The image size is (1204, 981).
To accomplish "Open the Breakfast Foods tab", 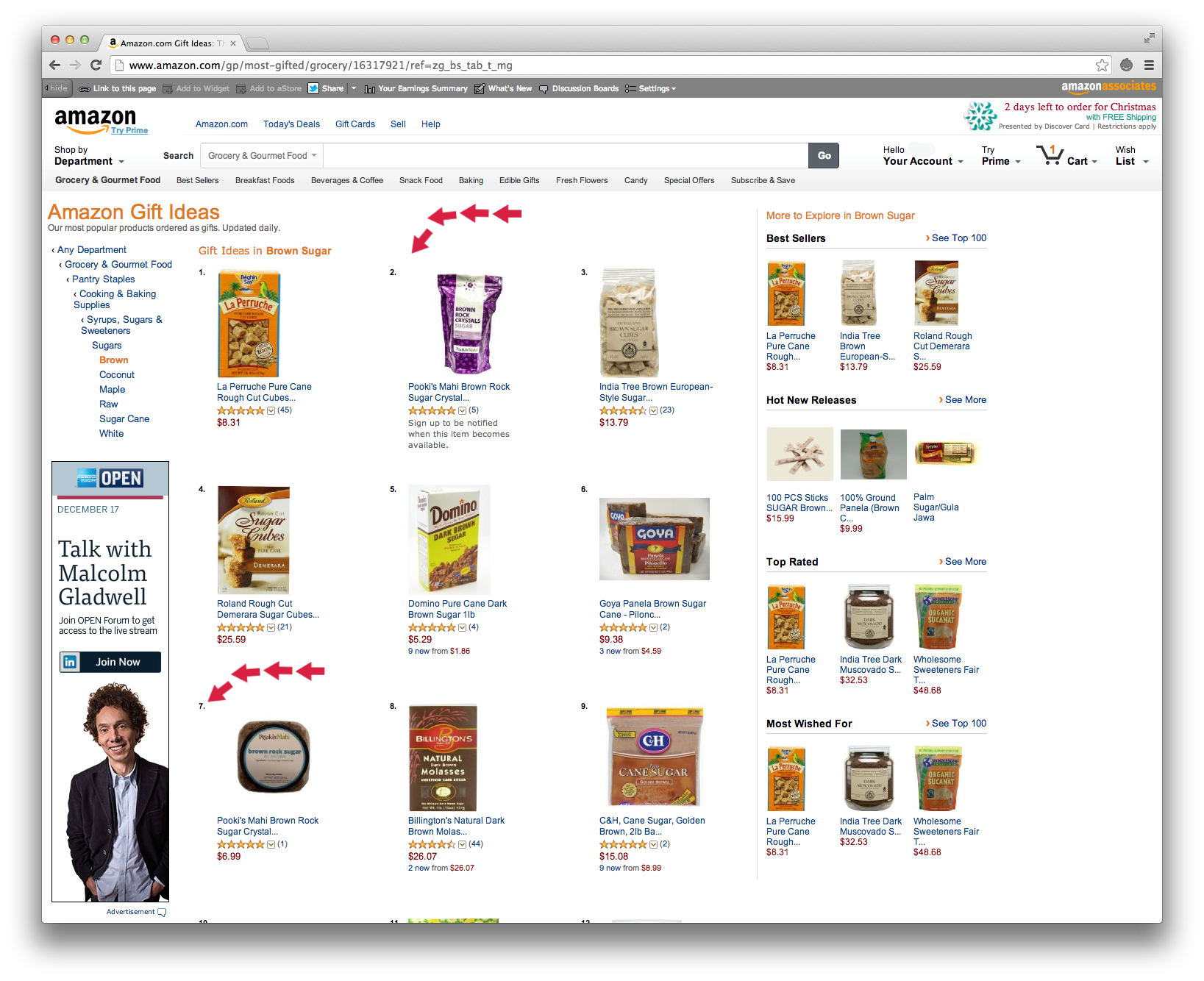I will (265, 180).
